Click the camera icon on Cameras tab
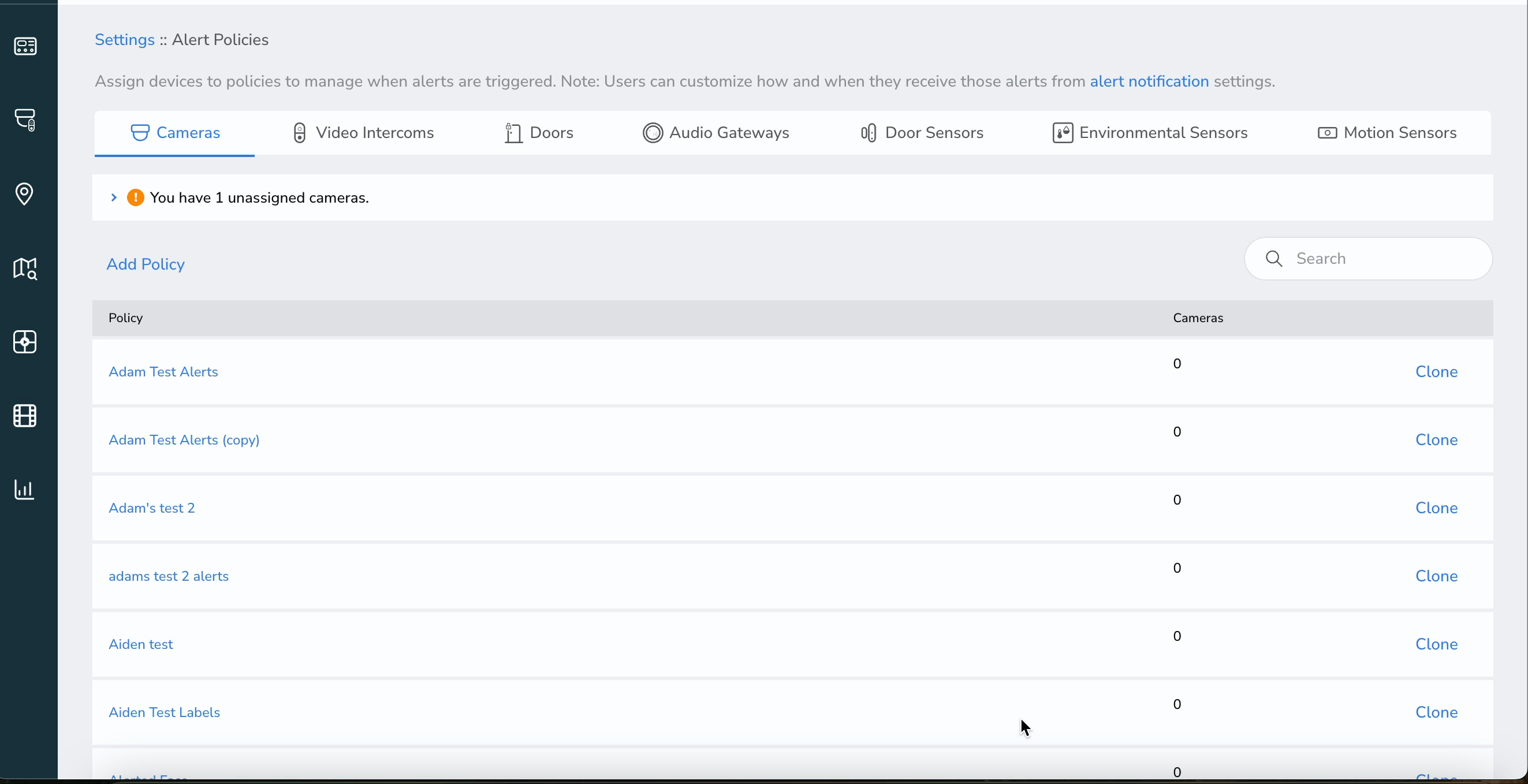1528x784 pixels. tap(140, 133)
